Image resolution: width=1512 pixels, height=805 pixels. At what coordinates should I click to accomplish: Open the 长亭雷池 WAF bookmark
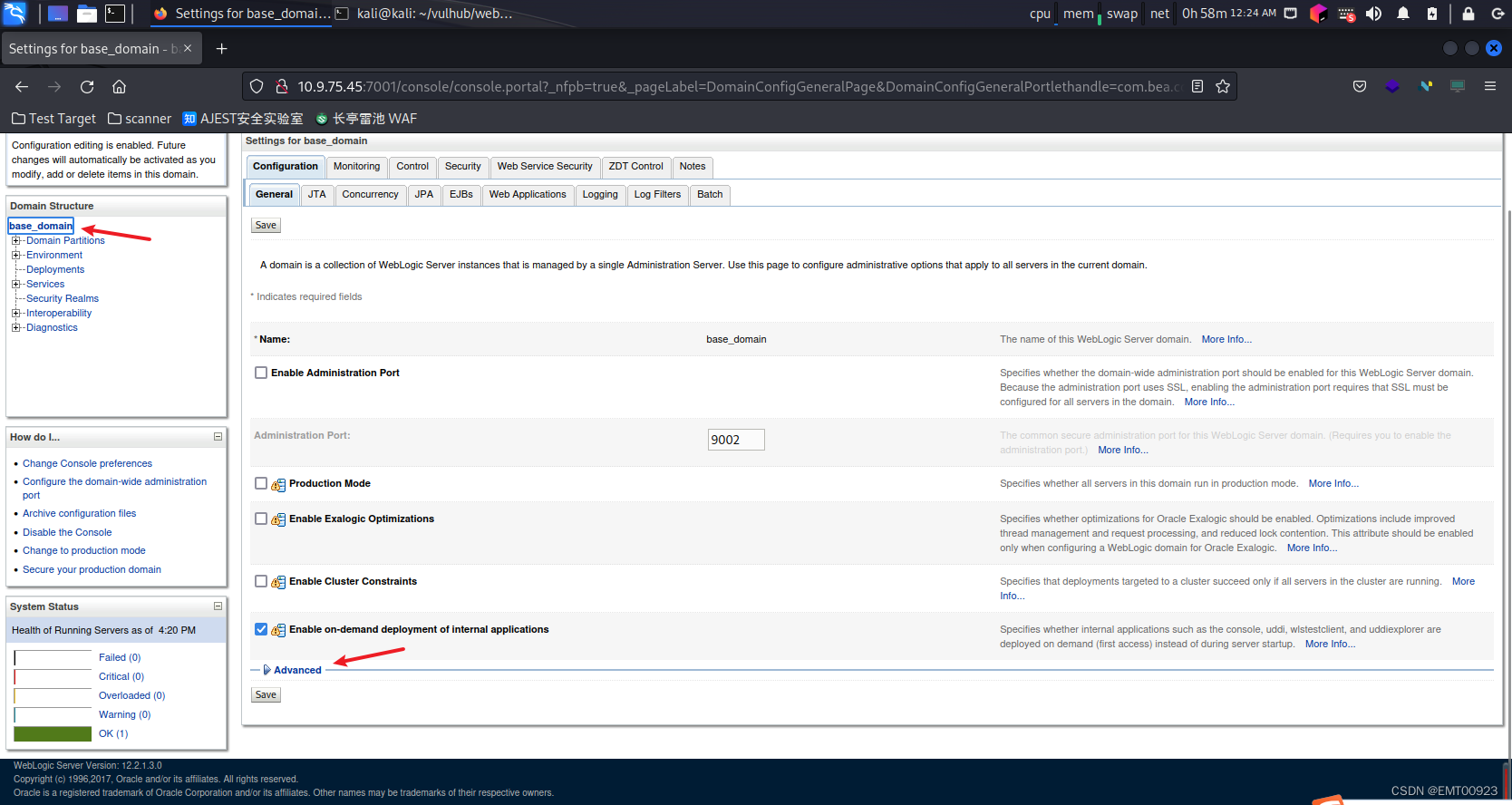pyautogui.click(x=366, y=119)
